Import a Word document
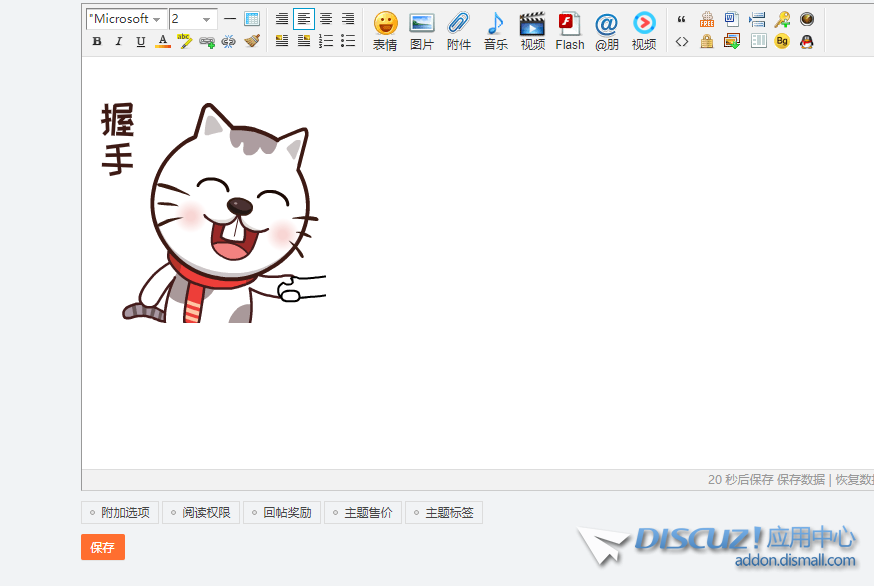 pos(732,20)
